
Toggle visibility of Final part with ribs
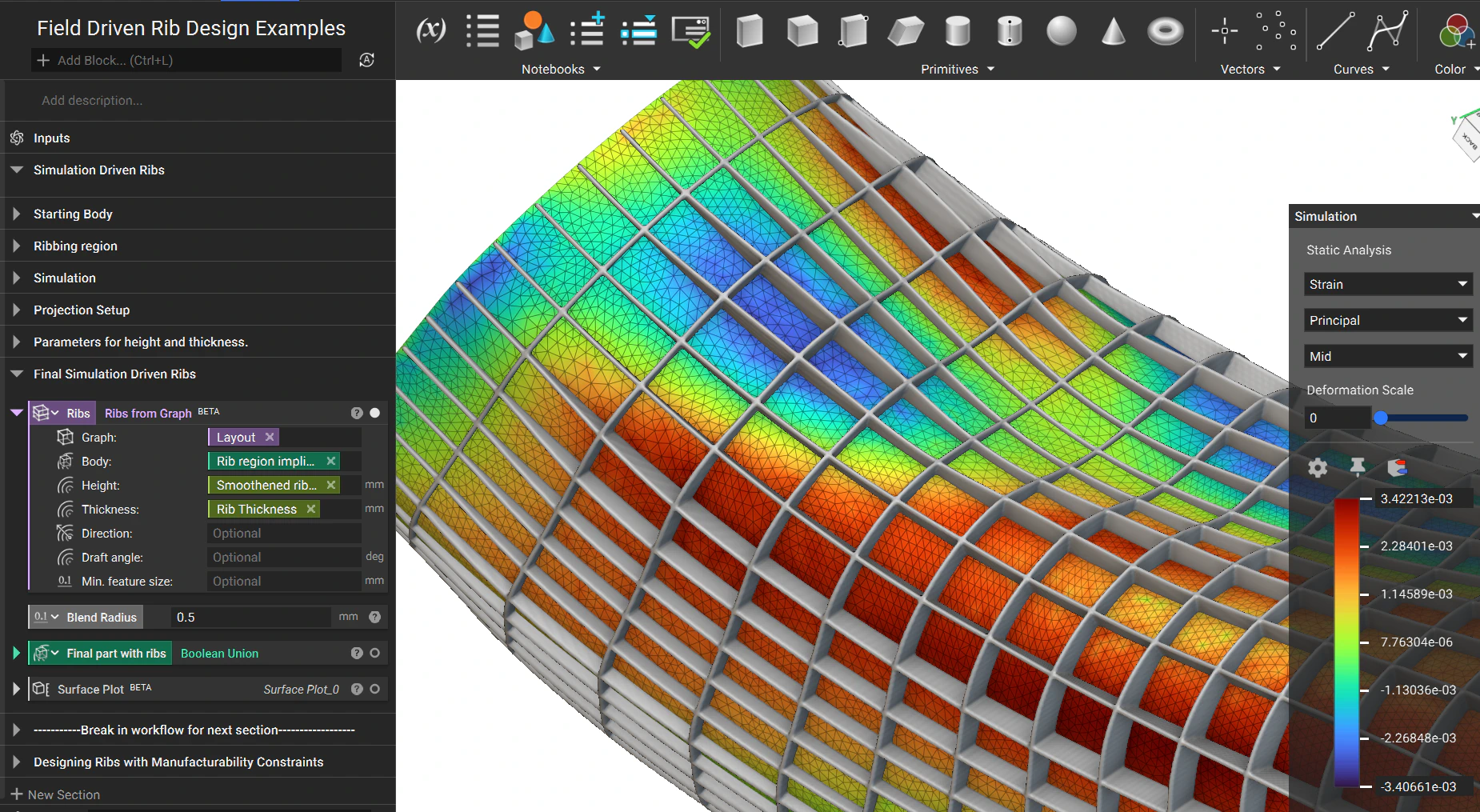point(374,653)
